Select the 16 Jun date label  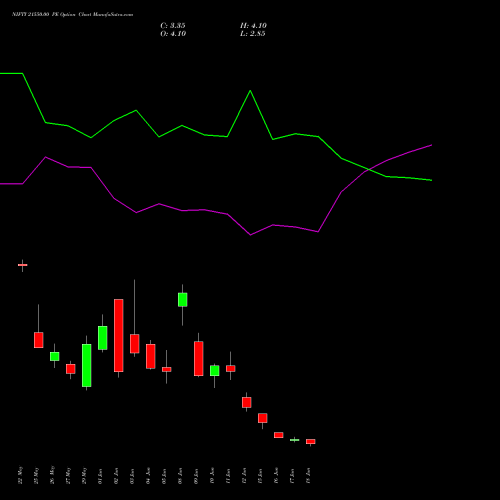coord(276,476)
